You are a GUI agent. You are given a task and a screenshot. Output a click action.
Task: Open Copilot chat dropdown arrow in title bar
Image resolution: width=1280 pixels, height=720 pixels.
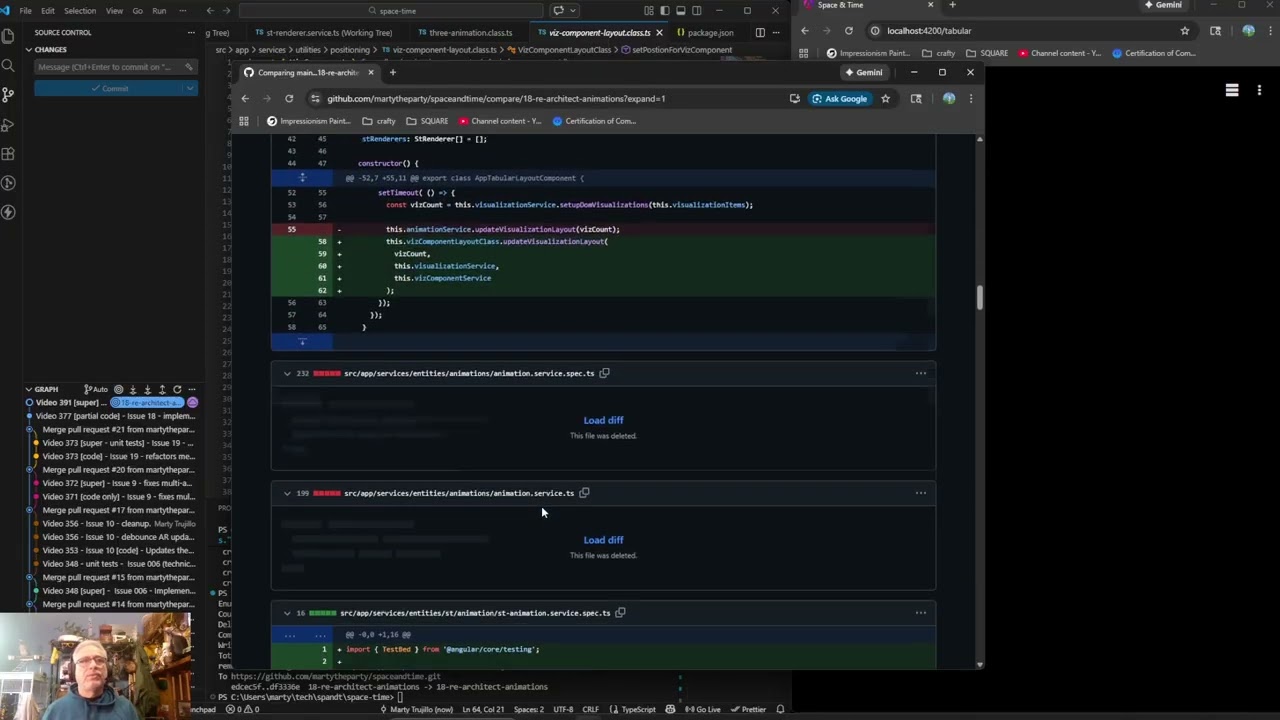coord(574,11)
